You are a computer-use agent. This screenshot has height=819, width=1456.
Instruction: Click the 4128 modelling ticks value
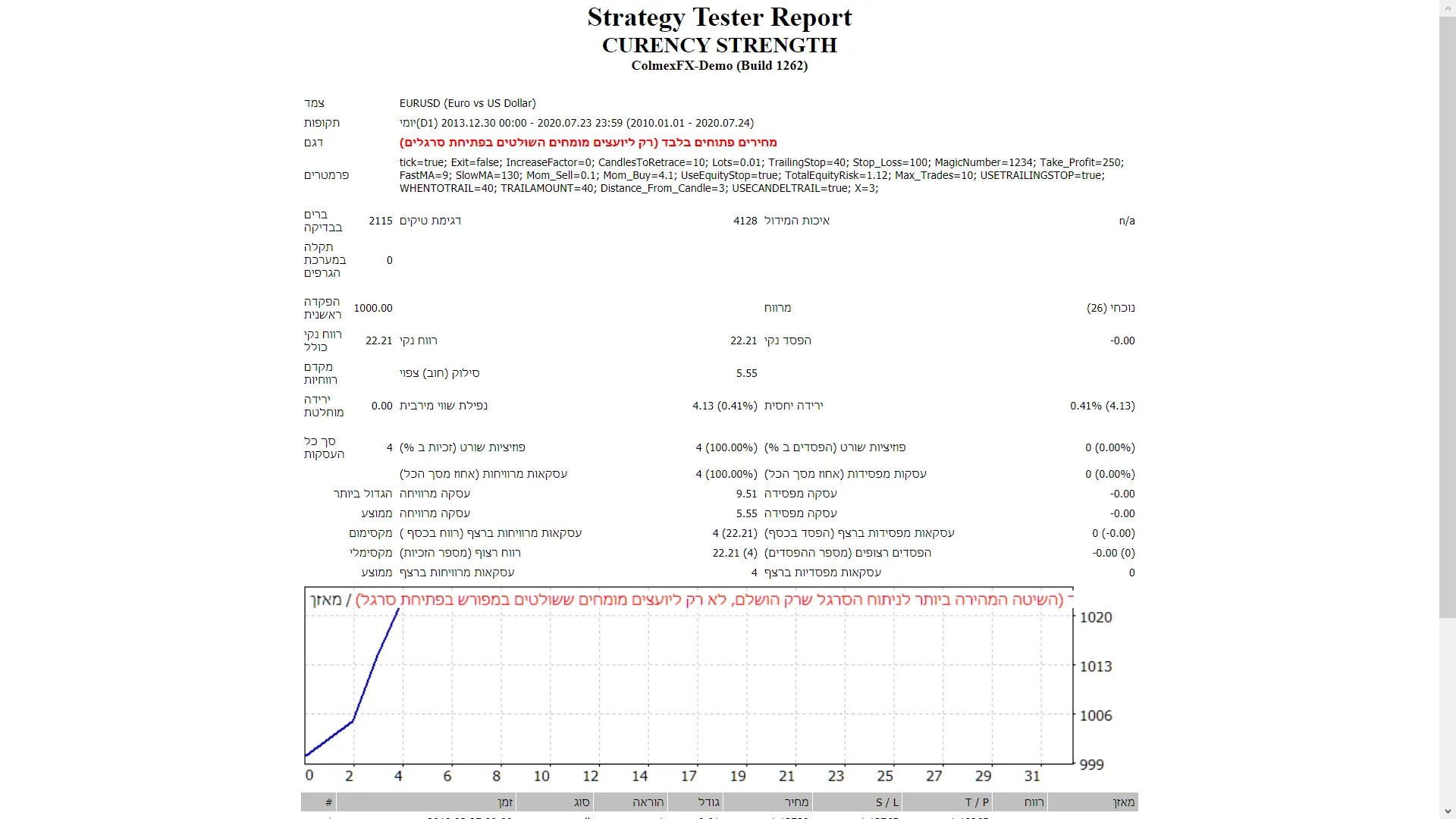(x=745, y=221)
